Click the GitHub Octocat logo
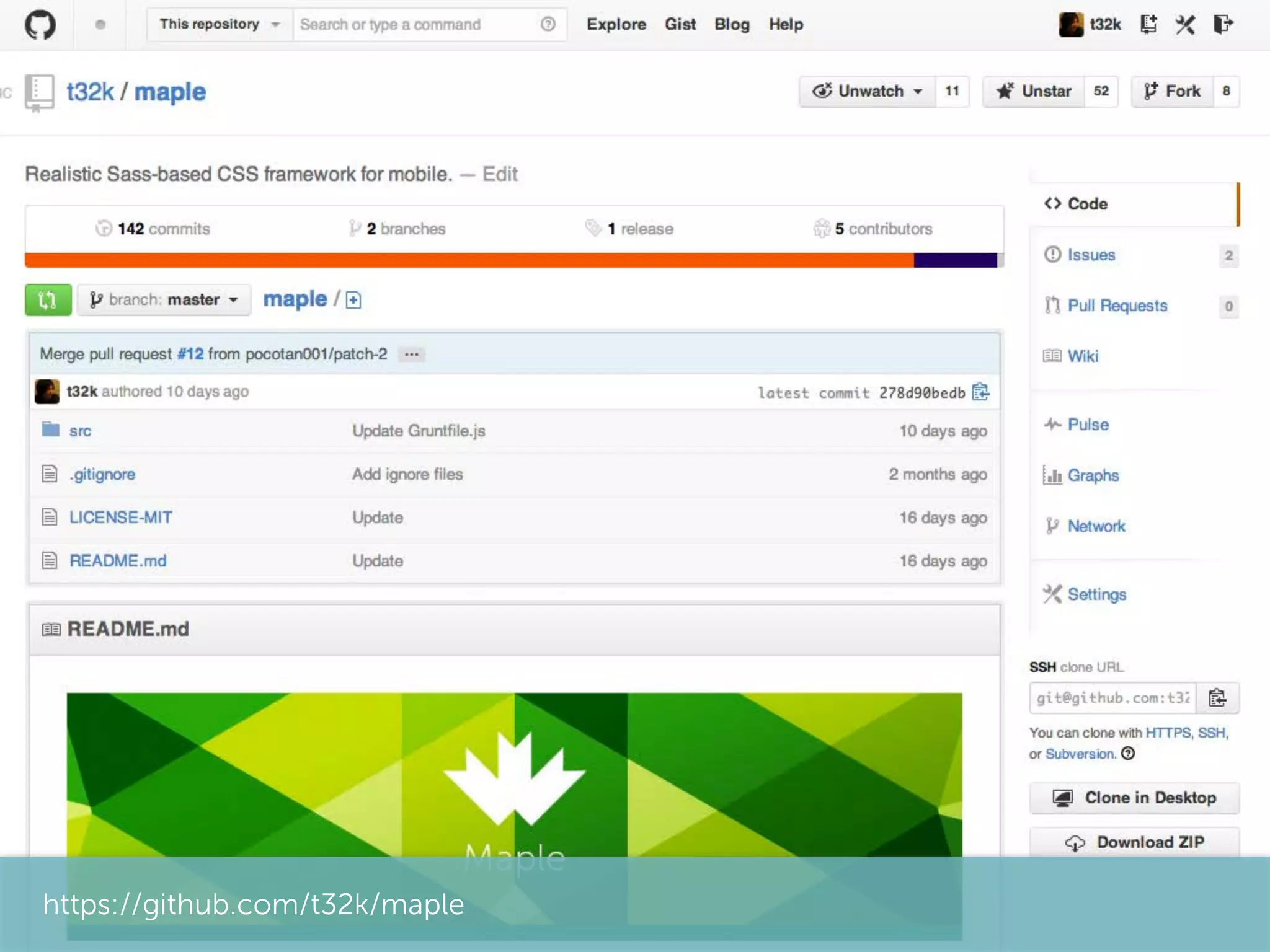 (x=40, y=25)
